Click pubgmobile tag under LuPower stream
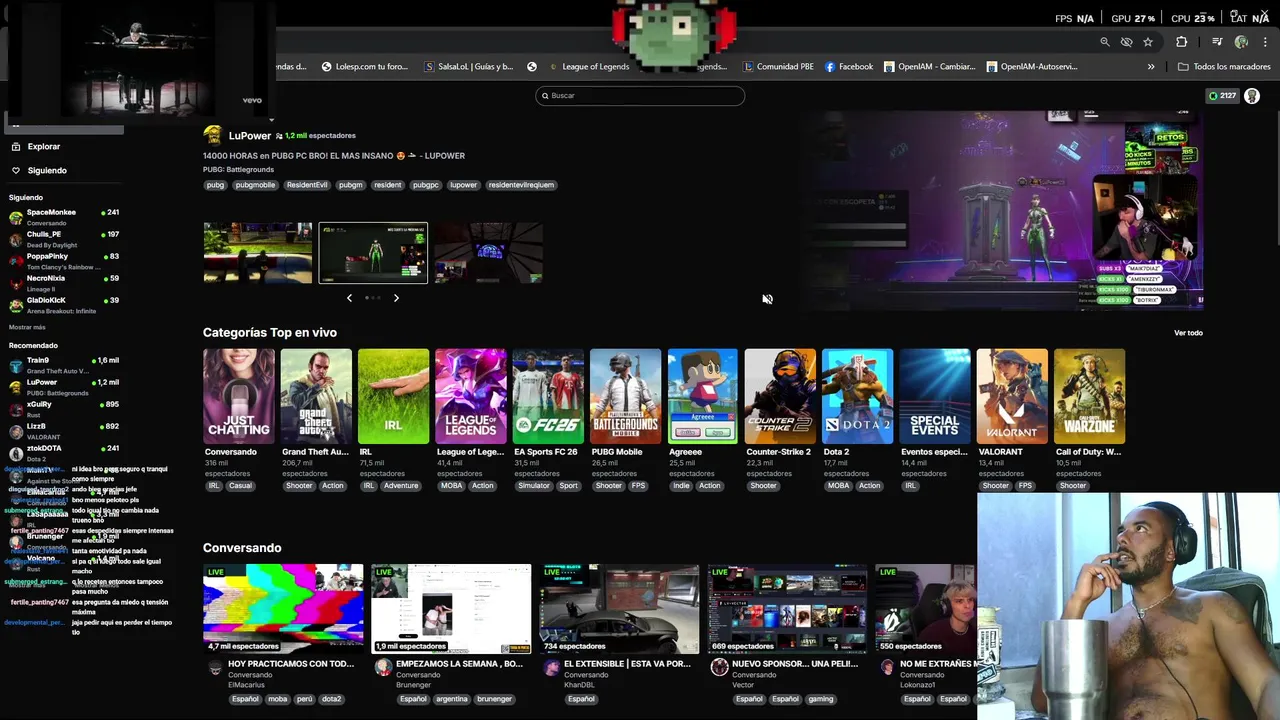This screenshot has height=720, width=1280. coord(255,185)
